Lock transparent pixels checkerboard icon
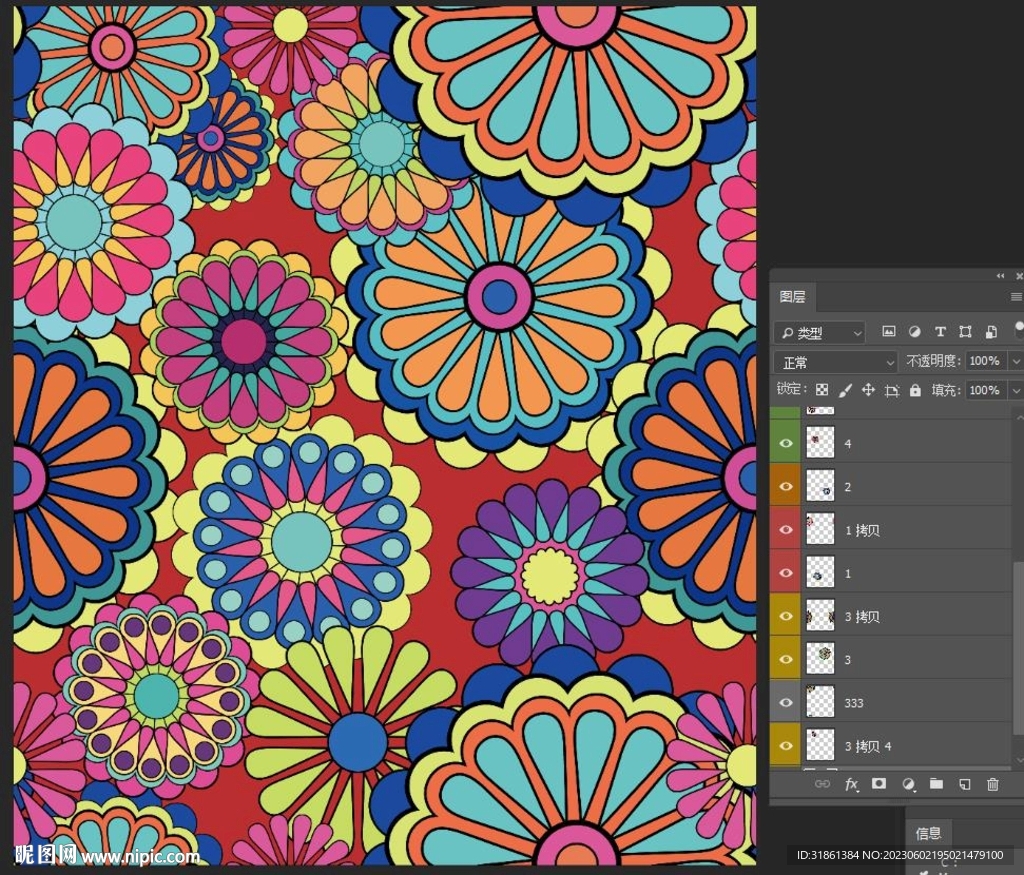 point(822,390)
